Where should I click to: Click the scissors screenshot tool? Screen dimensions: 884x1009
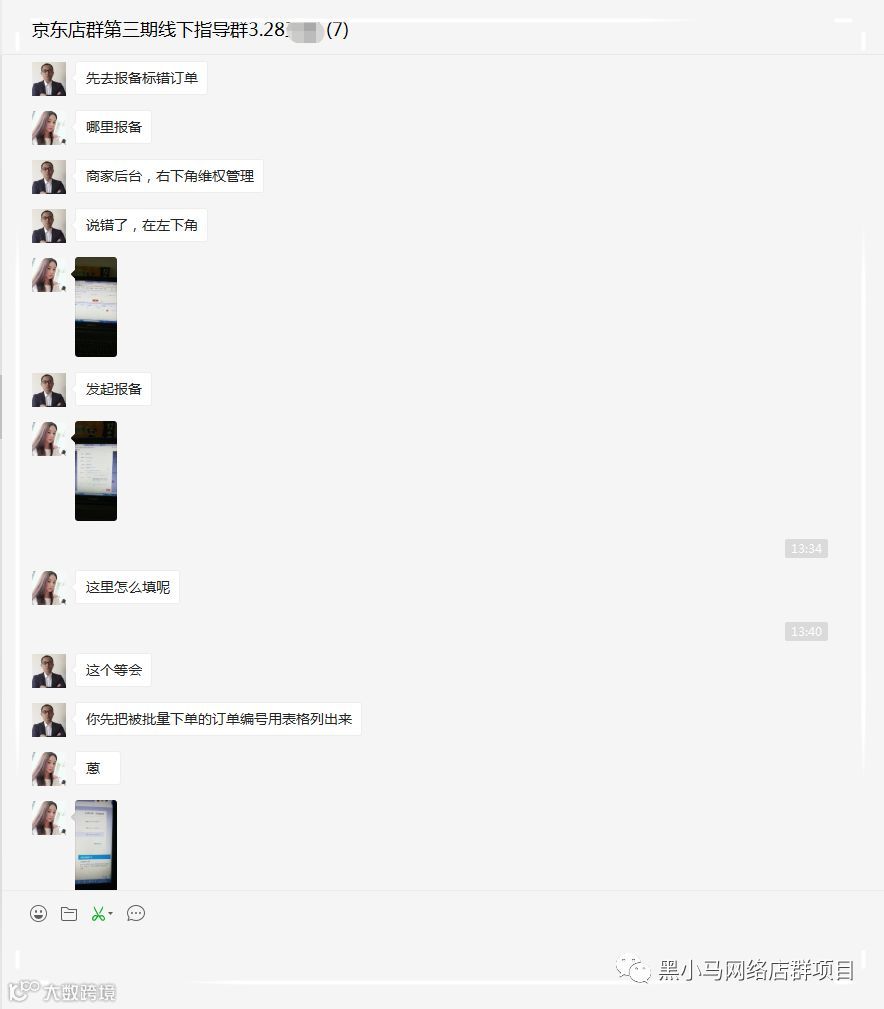tap(98, 914)
